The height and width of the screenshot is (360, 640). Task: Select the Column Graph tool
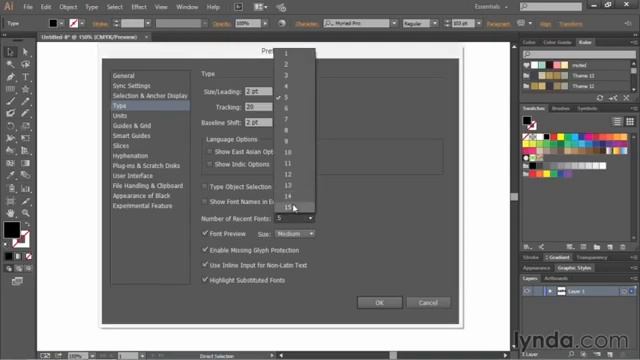[x=25, y=188]
